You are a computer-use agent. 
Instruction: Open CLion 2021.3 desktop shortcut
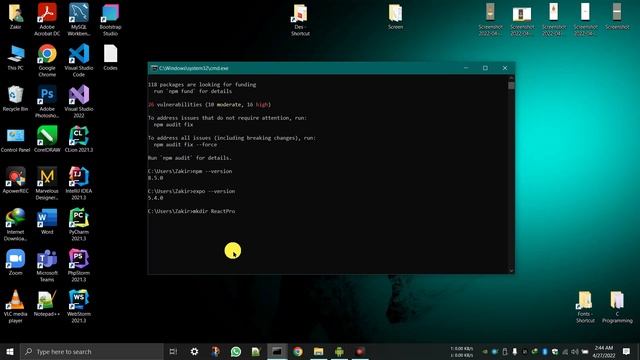pyautogui.click(x=79, y=140)
